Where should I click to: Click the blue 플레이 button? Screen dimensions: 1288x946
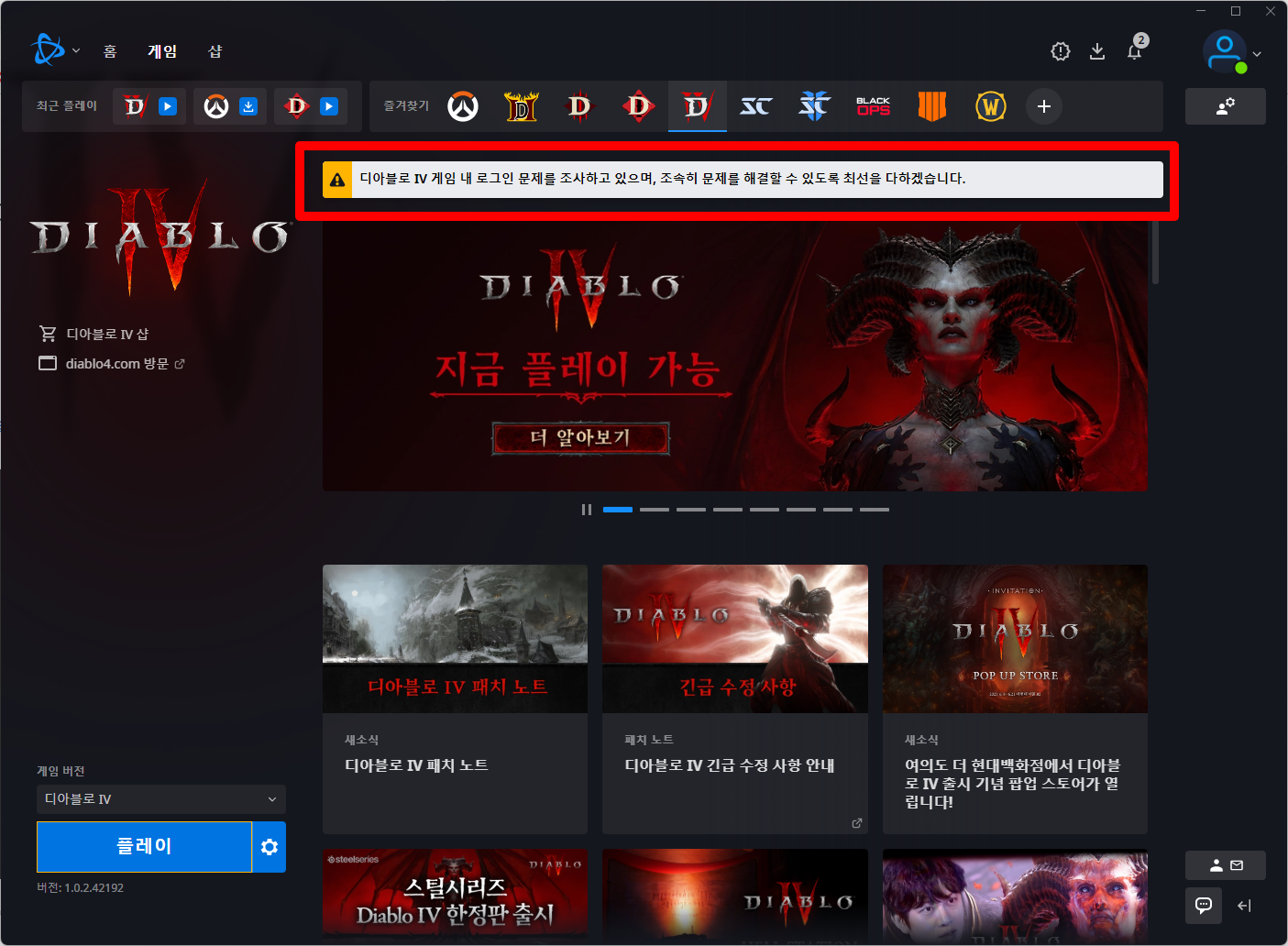pos(144,847)
